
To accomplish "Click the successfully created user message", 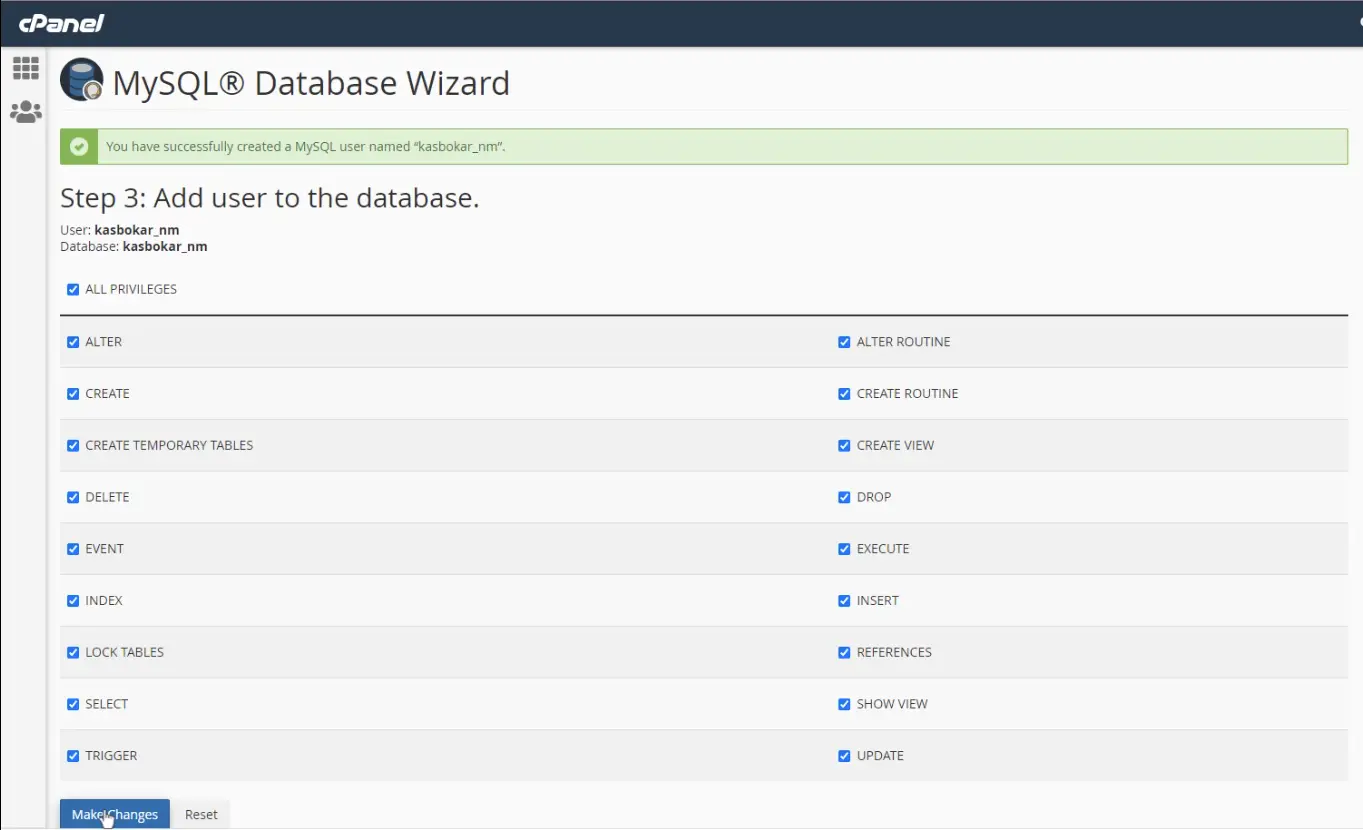I will 305,146.
